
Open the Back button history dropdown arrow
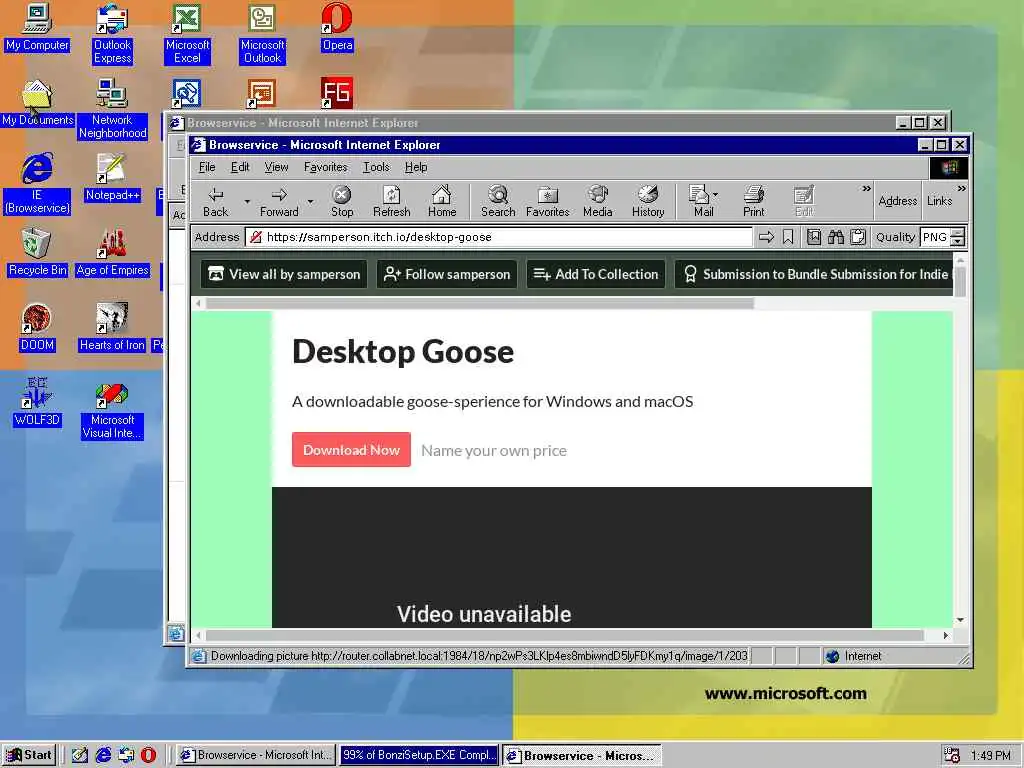click(x=247, y=201)
